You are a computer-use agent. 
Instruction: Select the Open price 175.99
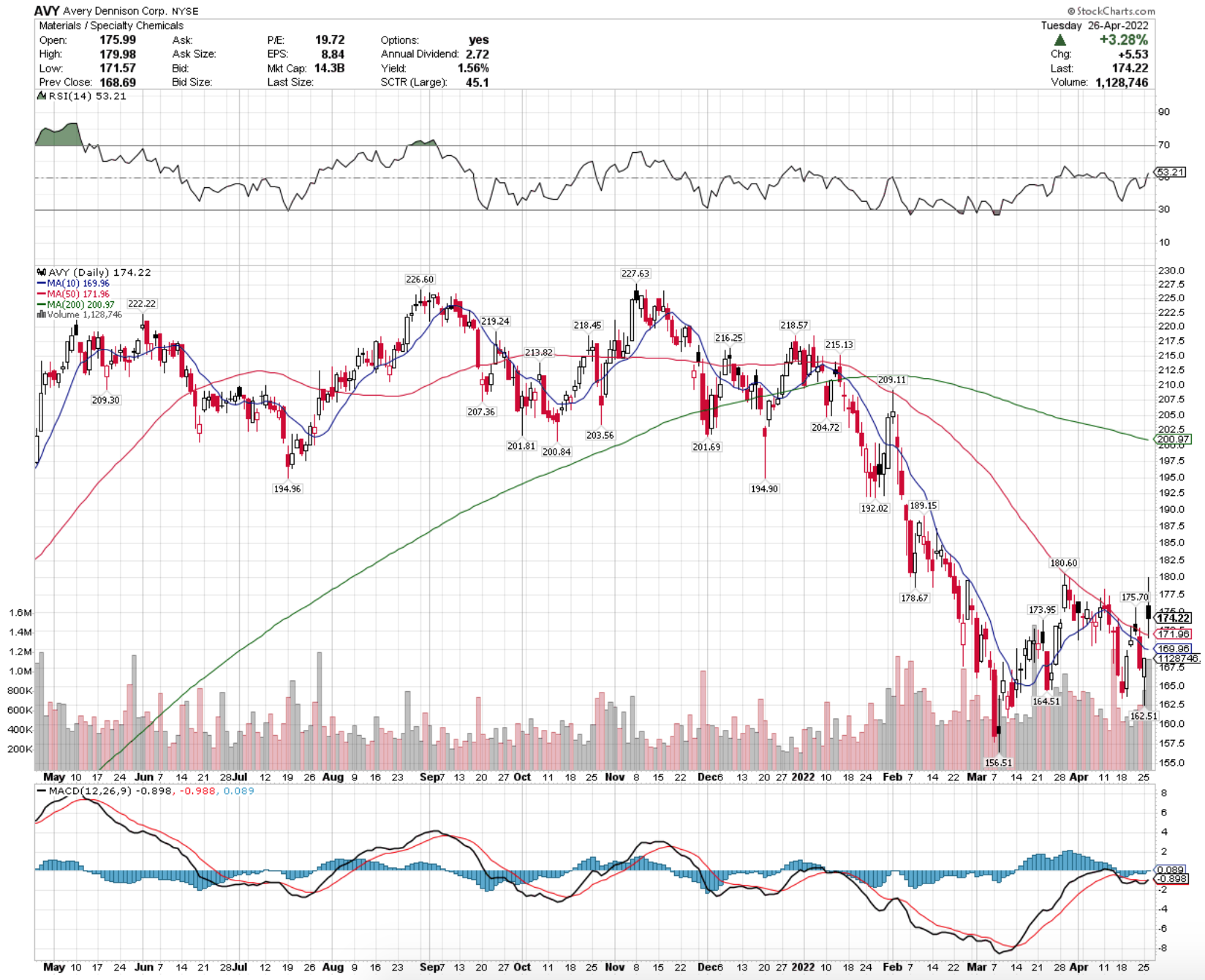[x=118, y=40]
